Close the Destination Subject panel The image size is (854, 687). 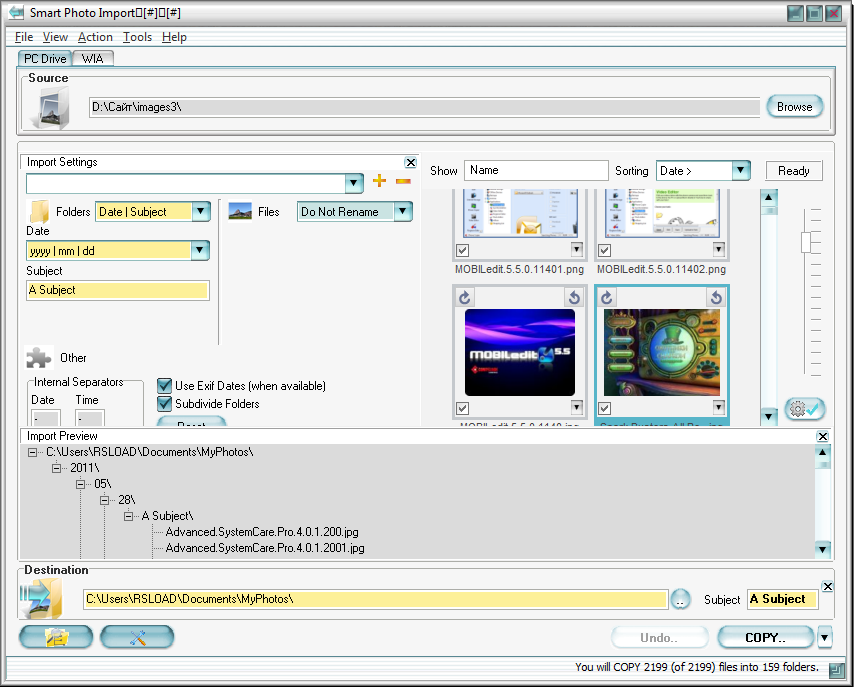[827, 586]
